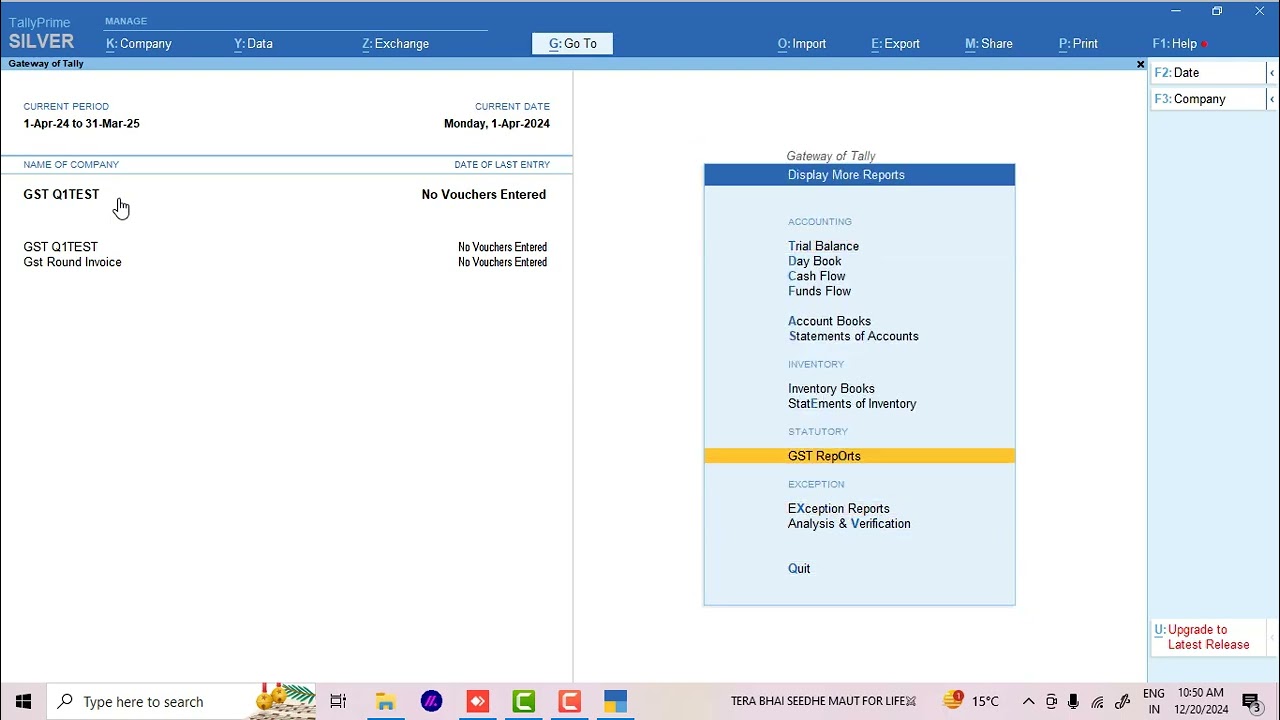Click in the Windows search box
The image size is (1280, 720).
click(182, 701)
